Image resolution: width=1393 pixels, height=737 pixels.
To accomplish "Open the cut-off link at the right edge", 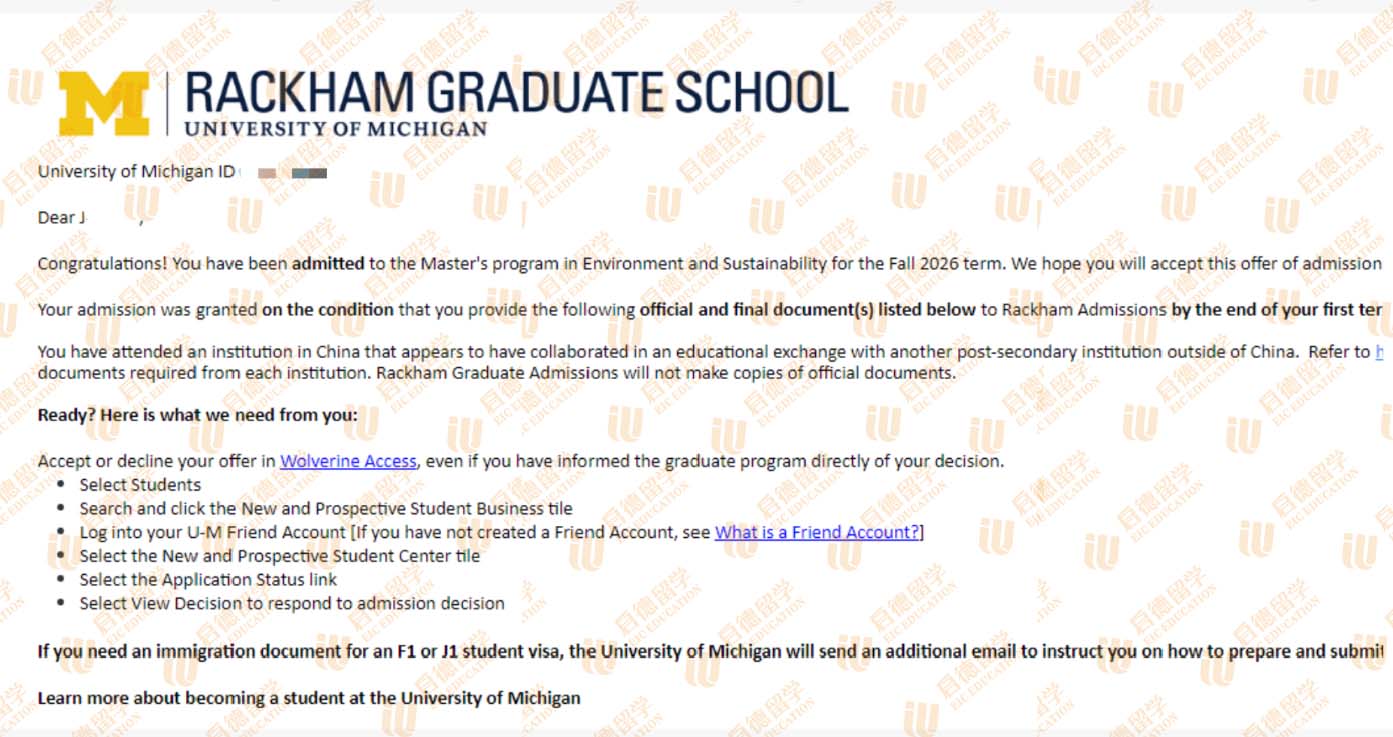I will pos(1380,351).
